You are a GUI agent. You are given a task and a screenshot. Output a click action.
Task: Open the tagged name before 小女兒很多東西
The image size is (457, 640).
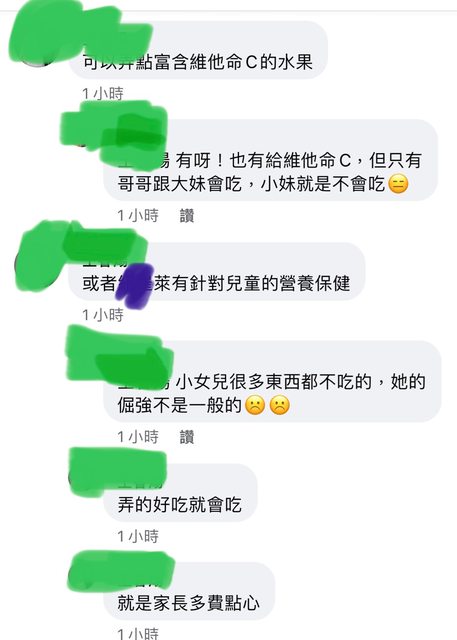click(144, 382)
